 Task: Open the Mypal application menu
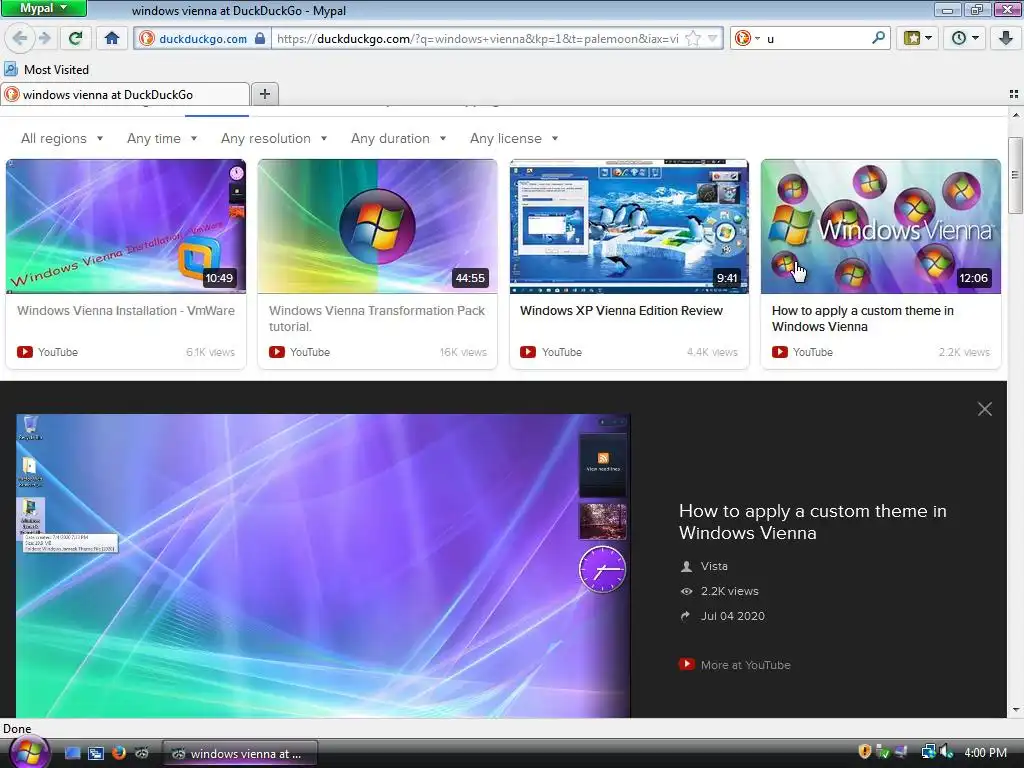(43, 8)
